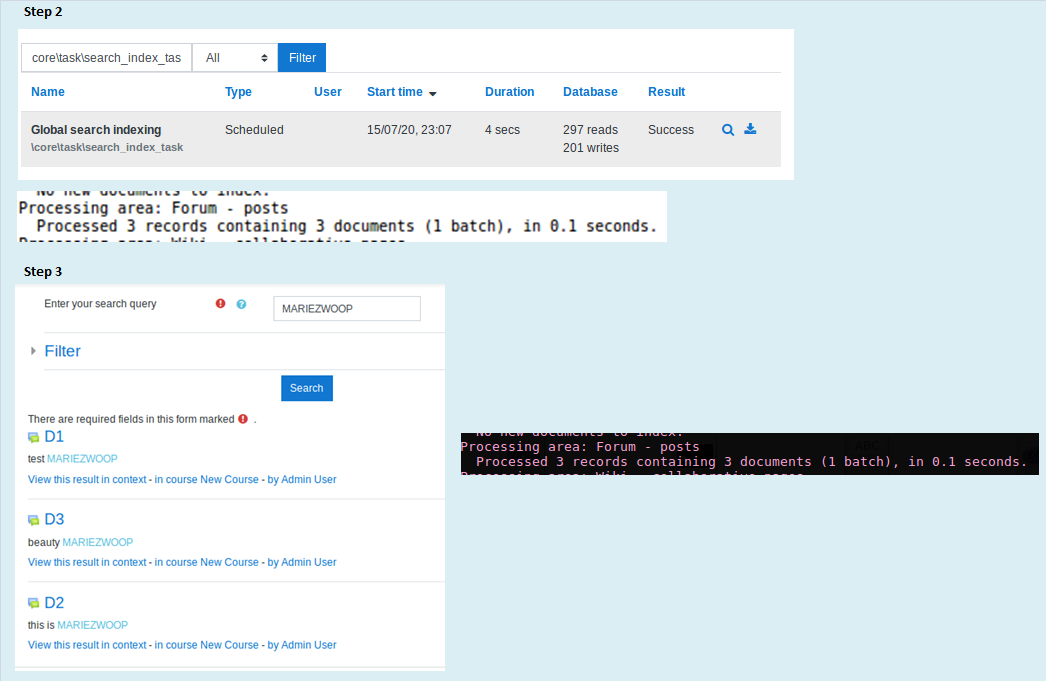1046x681 pixels.
Task: Open 'by Admin User' link under D2
Action: coord(302,645)
